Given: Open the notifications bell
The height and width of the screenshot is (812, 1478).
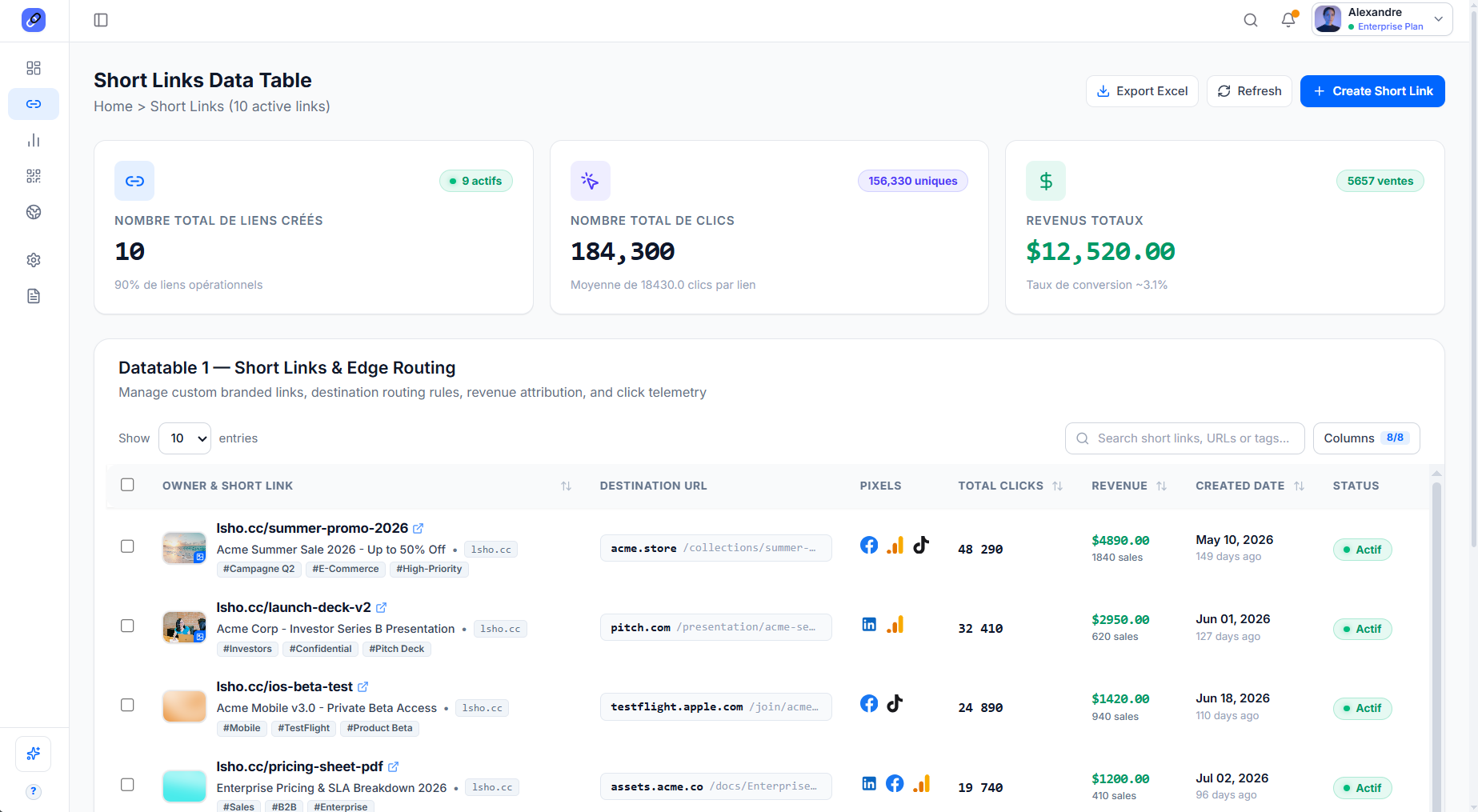Looking at the screenshot, I should click(x=1288, y=20).
